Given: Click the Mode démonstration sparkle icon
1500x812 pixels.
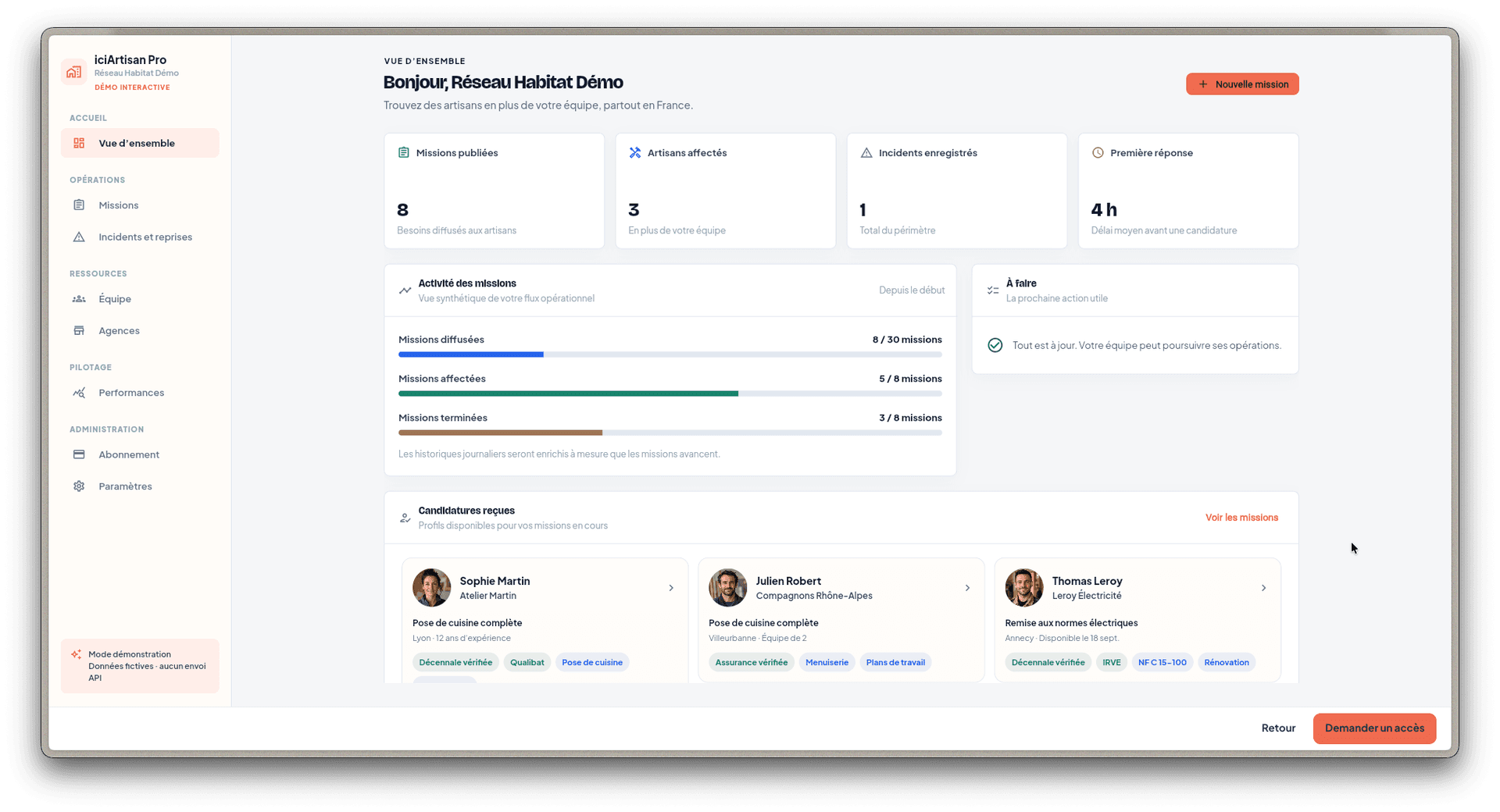Looking at the screenshot, I should point(76,654).
